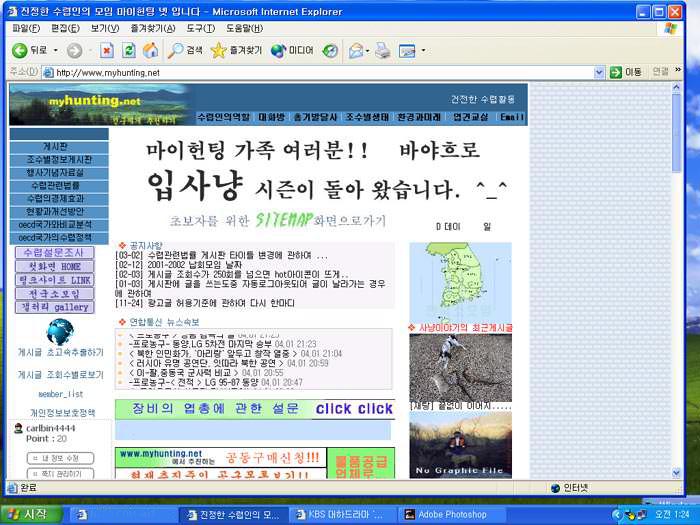Click the History icon in toolbar

(x=330, y=50)
